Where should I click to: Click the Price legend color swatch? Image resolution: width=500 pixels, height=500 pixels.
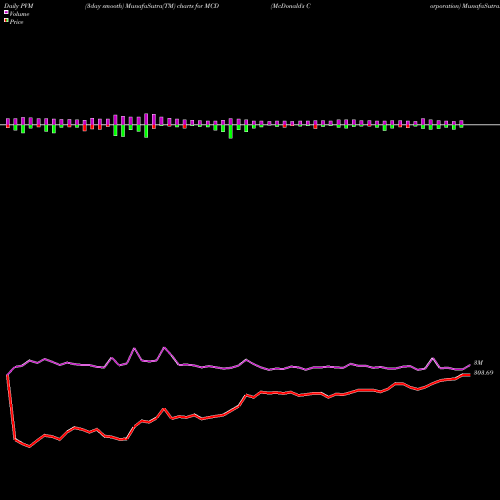6,21
